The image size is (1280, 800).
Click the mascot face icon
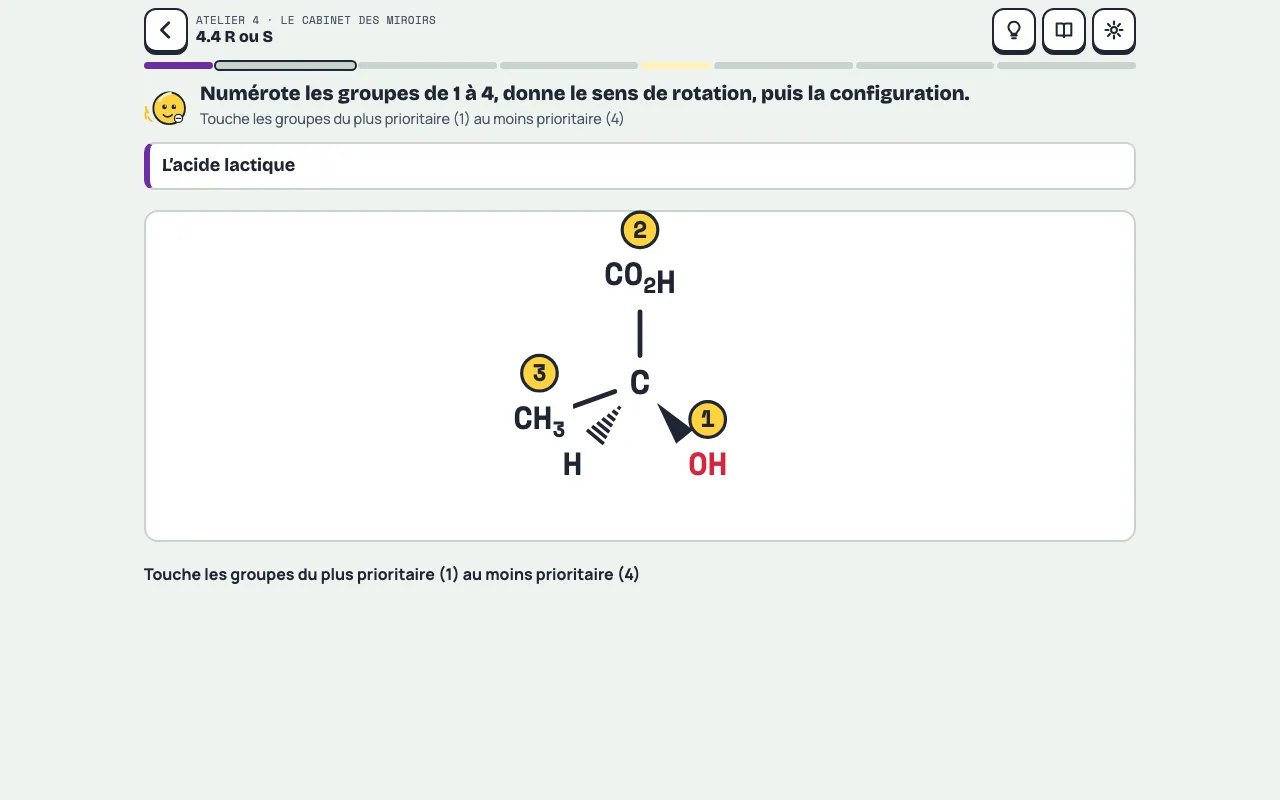tap(168, 108)
